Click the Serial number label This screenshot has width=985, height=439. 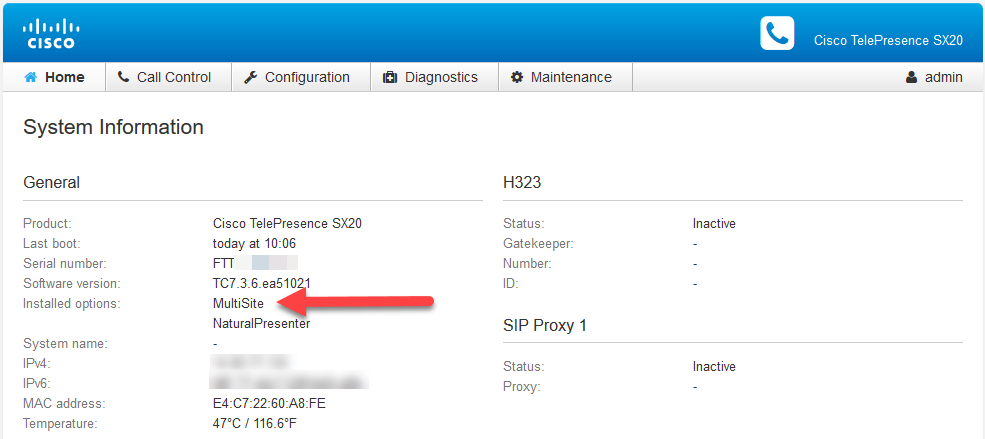[65, 263]
